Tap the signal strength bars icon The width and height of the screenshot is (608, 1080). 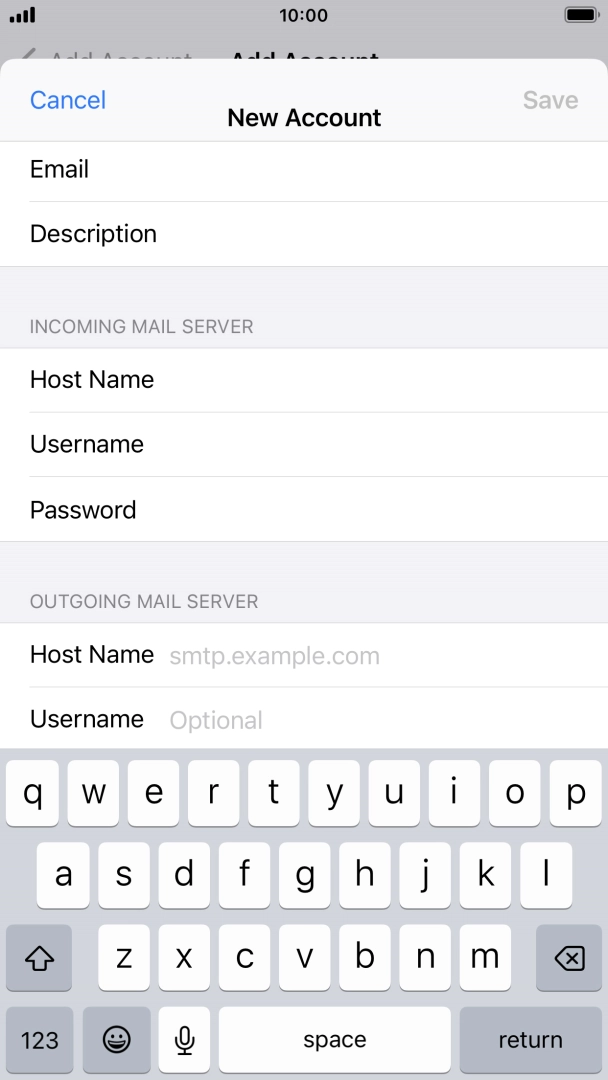pyautogui.click(x=22, y=14)
